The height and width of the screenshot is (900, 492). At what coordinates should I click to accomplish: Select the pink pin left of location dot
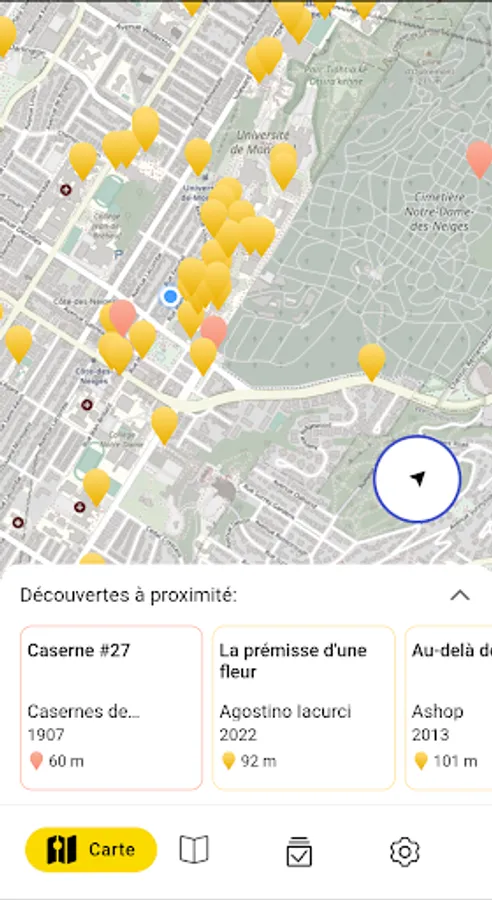(122, 316)
